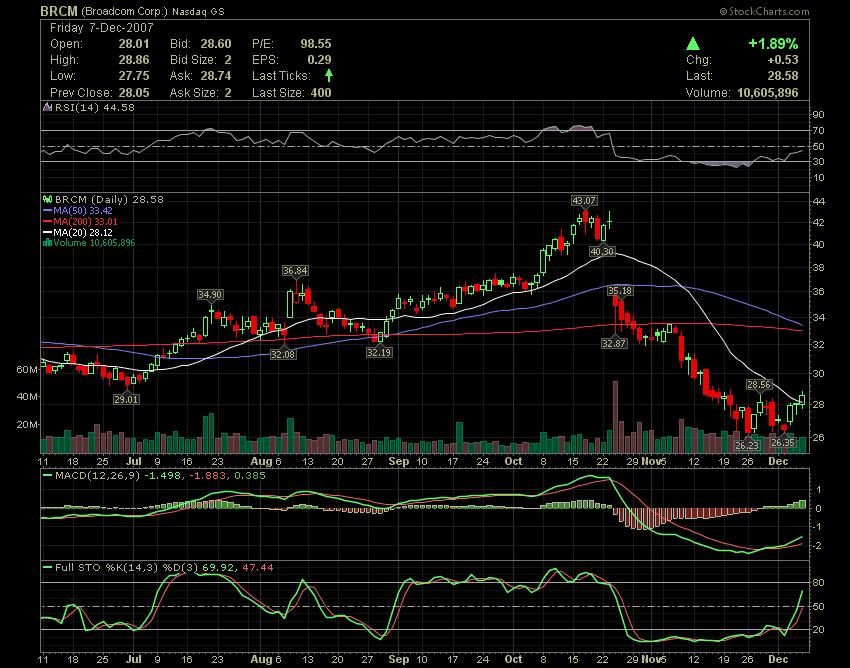Screen dimensions: 850x668
Task: Select the Open value 28.01
Action: [x=134, y=44]
